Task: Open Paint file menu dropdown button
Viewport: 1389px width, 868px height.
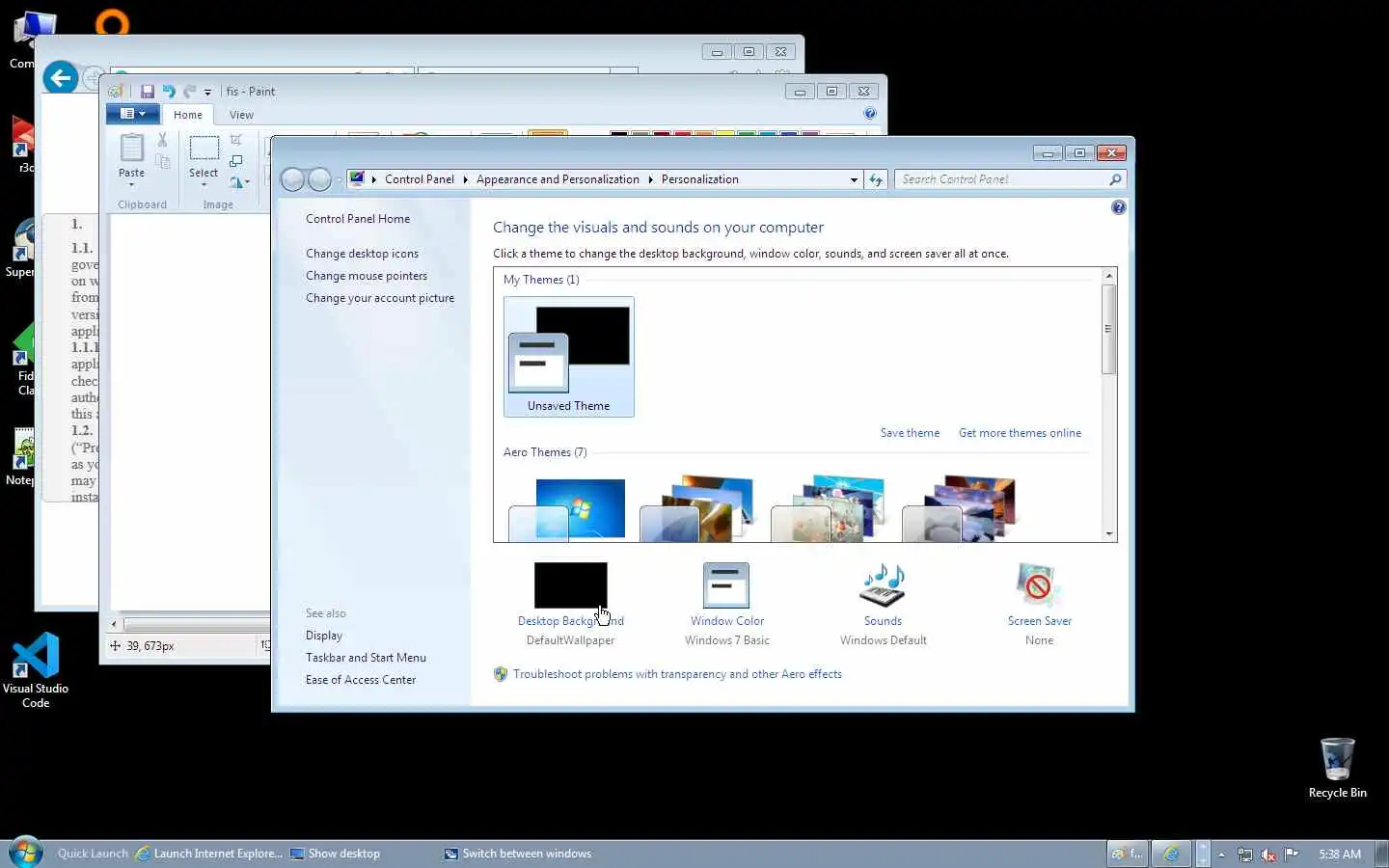Action: 132,114
